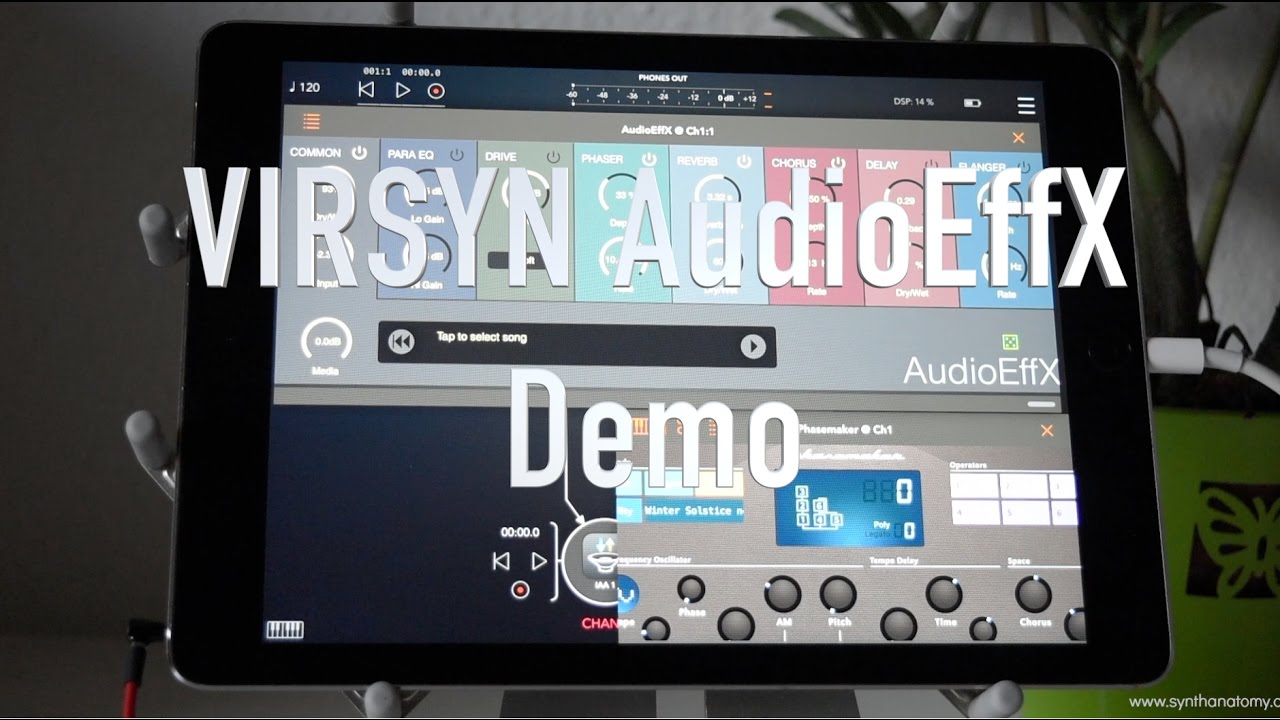Select operator 4 in Phasemaker
Image resolution: width=1280 pixels, height=720 pixels.
(x=974, y=513)
